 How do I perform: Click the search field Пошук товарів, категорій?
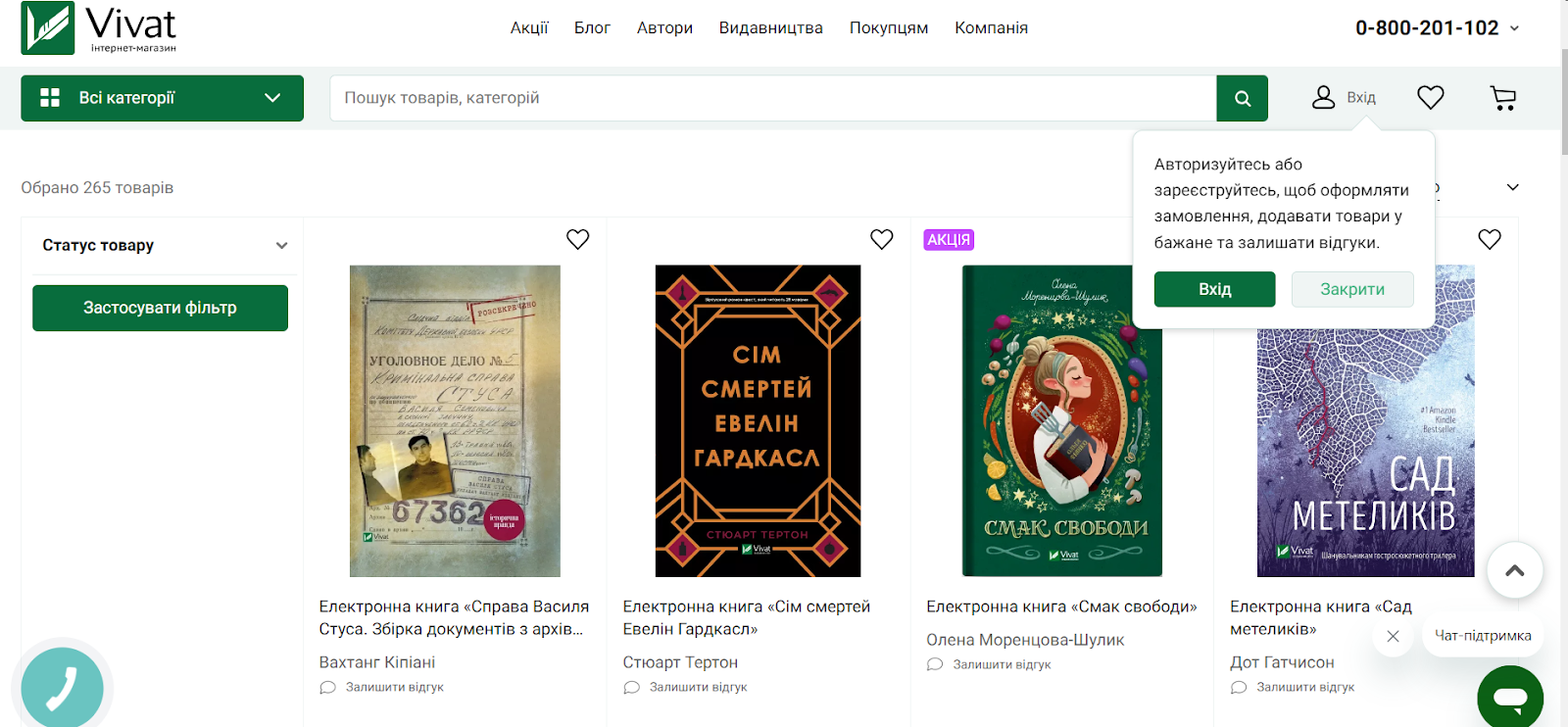(x=773, y=98)
